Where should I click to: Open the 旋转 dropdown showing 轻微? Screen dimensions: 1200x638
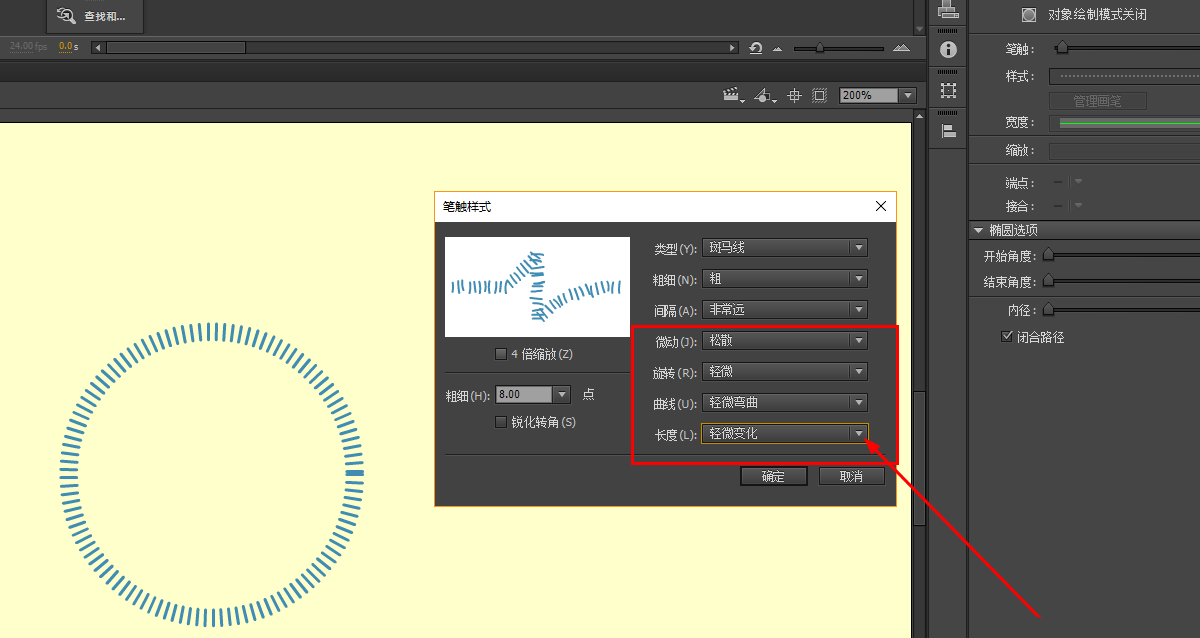(x=784, y=372)
